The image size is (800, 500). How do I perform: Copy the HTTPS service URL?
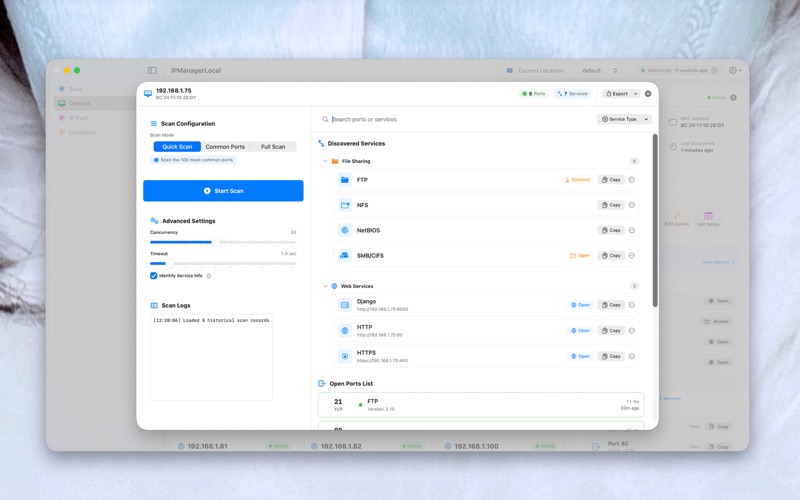click(x=611, y=356)
